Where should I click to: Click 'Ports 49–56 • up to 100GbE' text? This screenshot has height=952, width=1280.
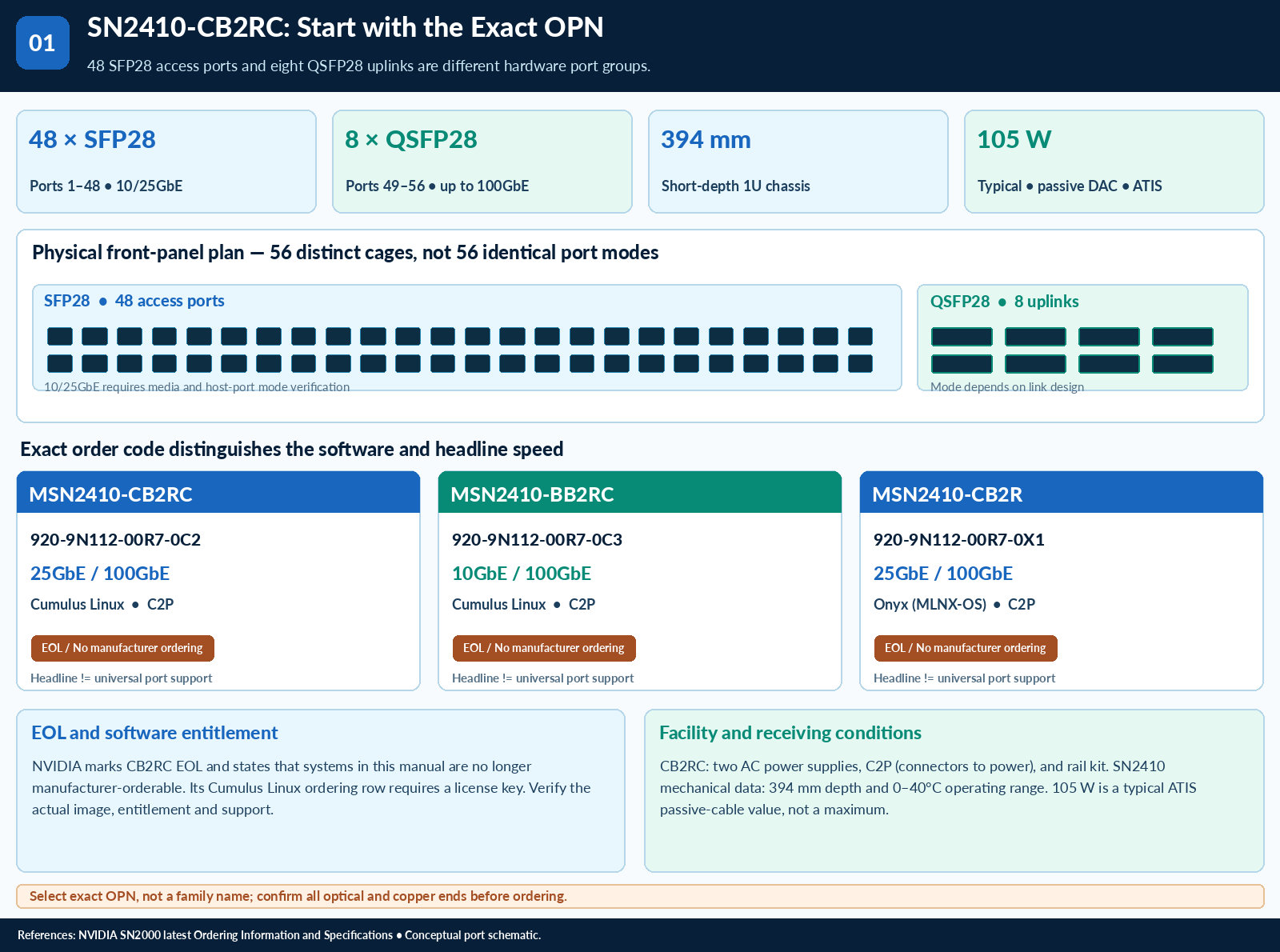pyautogui.click(x=438, y=186)
